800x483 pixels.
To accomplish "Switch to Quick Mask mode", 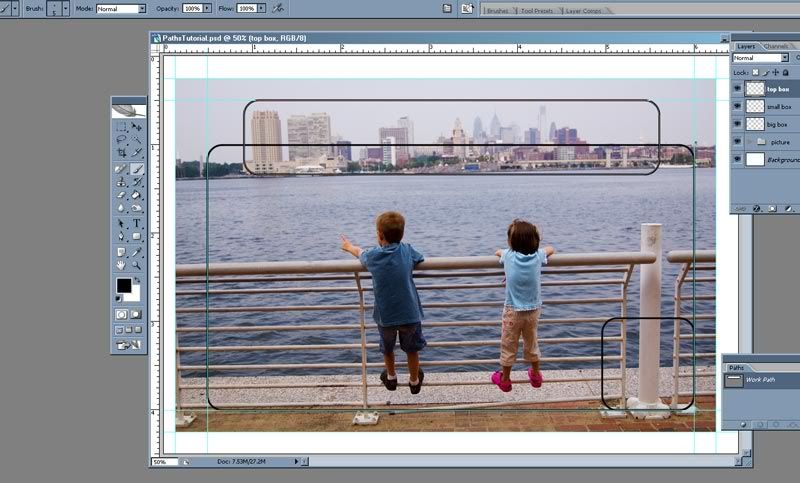I will click(x=136, y=314).
